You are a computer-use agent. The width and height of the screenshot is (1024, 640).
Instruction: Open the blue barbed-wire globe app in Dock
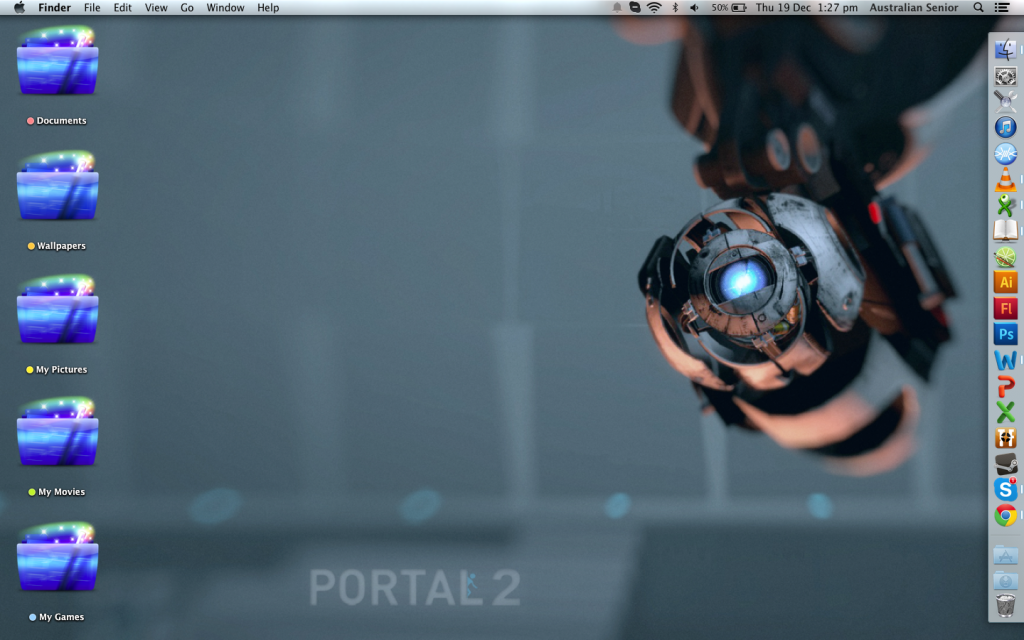(x=1005, y=153)
